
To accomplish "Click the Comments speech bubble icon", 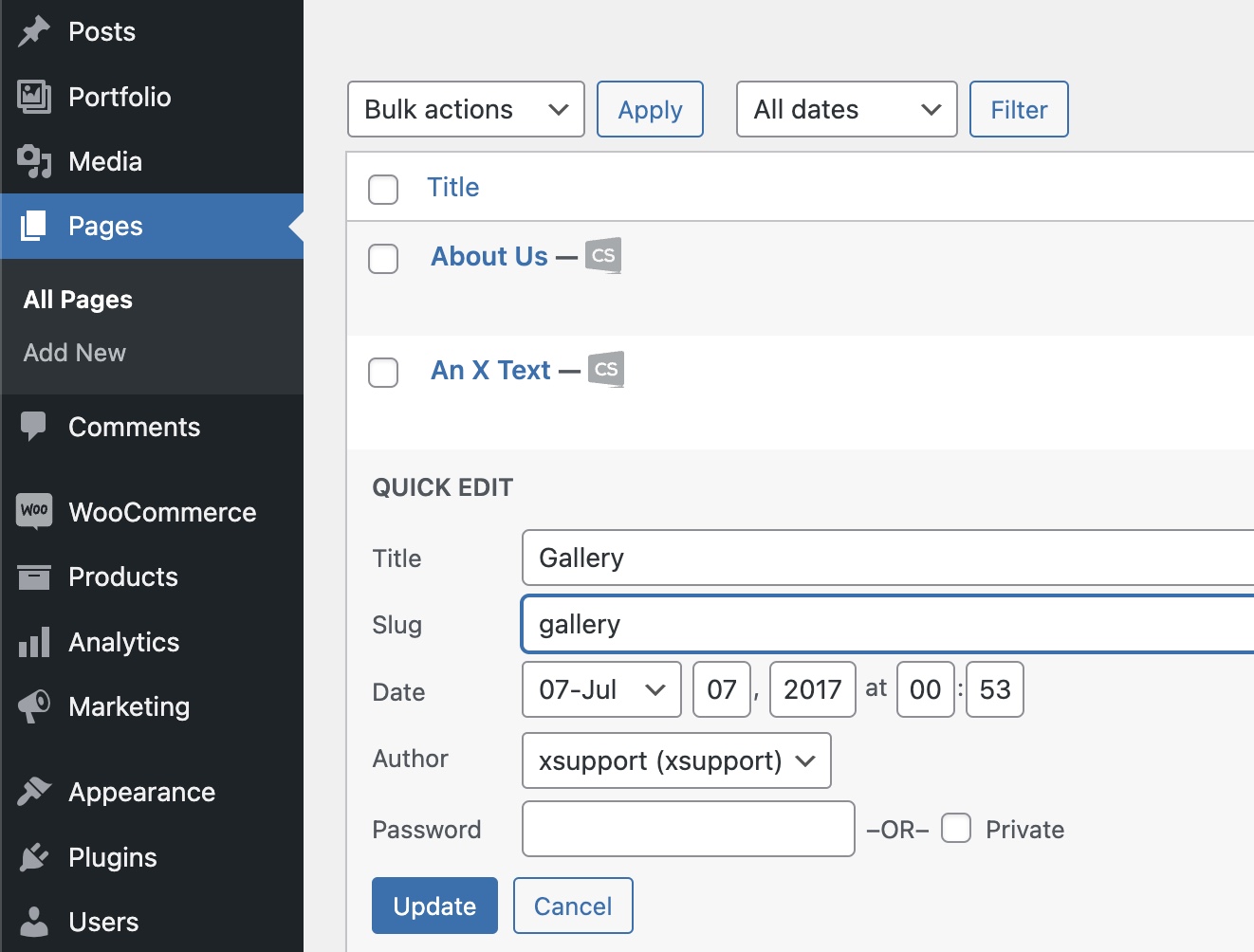I will tap(34, 427).
